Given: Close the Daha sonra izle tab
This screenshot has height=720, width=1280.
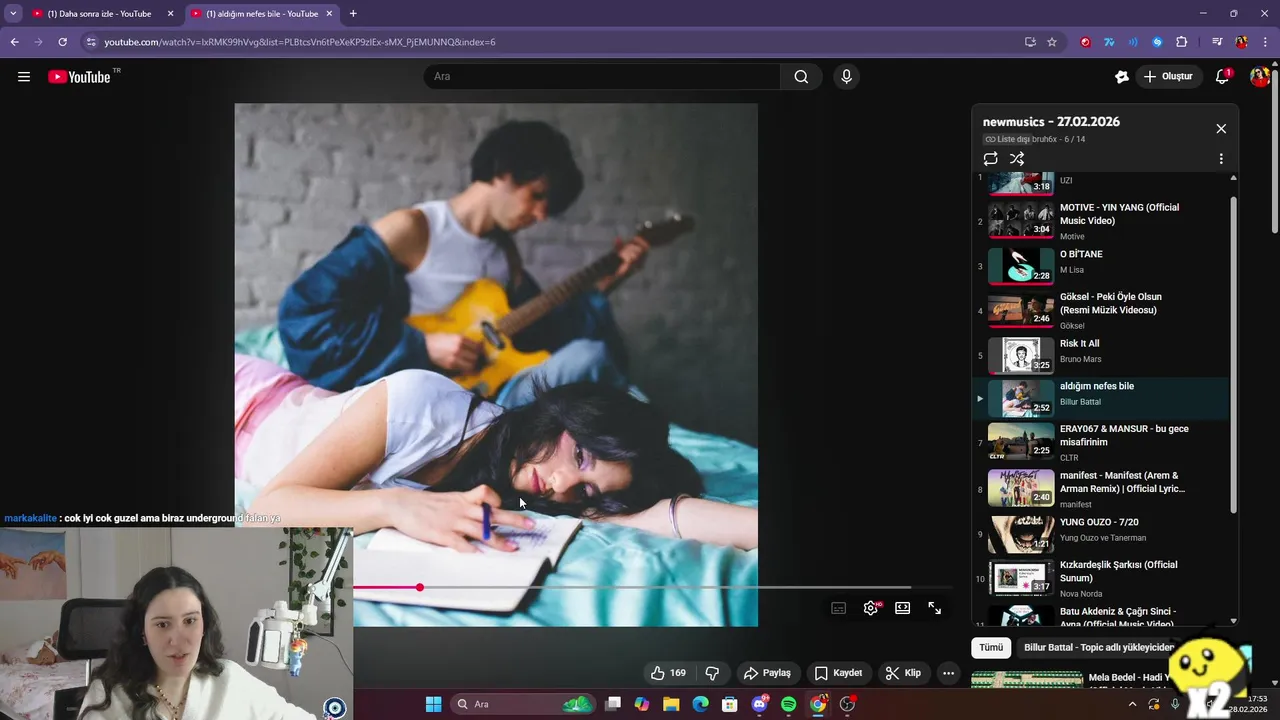Looking at the screenshot, I should [170, 14].
